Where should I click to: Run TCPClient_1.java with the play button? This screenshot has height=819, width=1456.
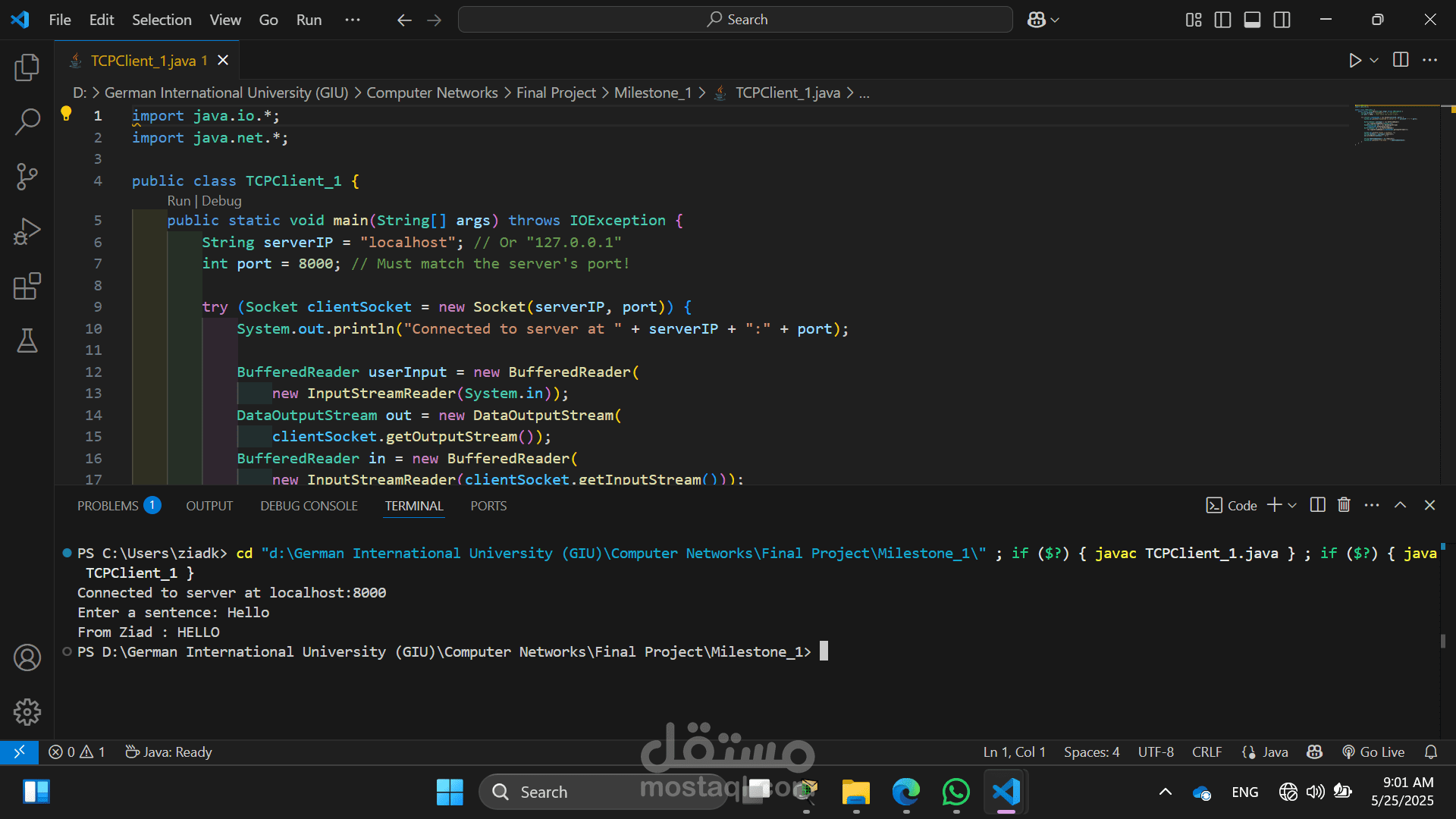[x=1356, y=60]
